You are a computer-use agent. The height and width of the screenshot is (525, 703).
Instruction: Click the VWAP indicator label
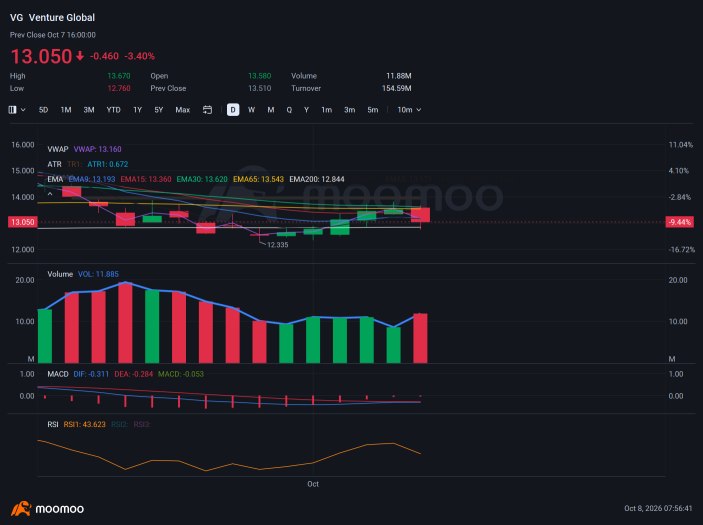coord(58,149)
